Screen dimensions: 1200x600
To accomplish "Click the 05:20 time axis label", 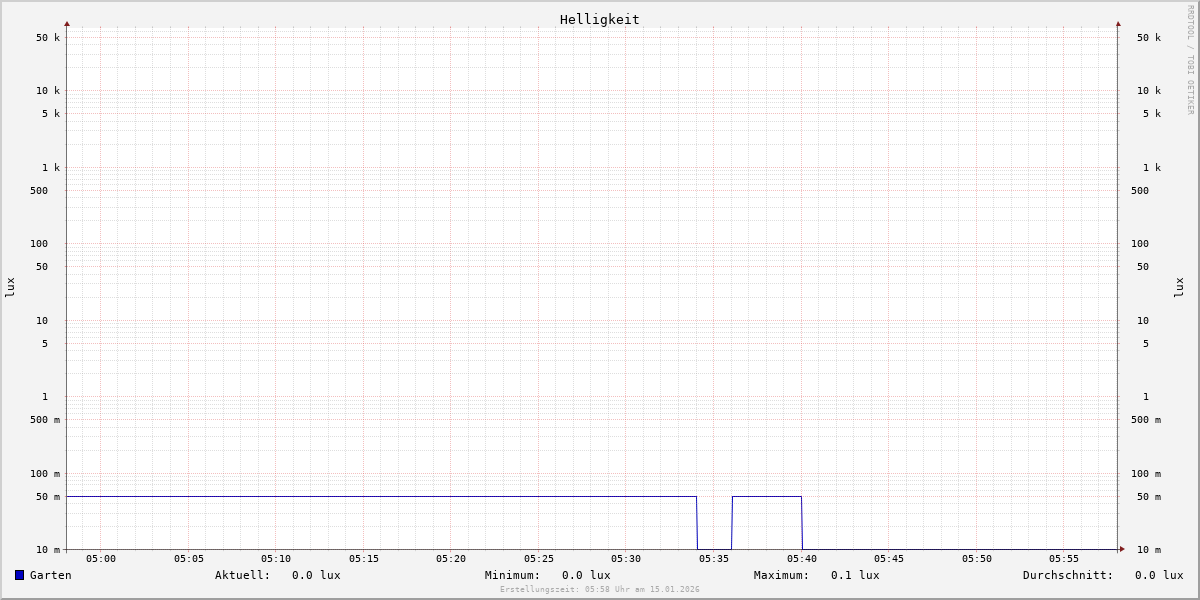I will (451, 559).
